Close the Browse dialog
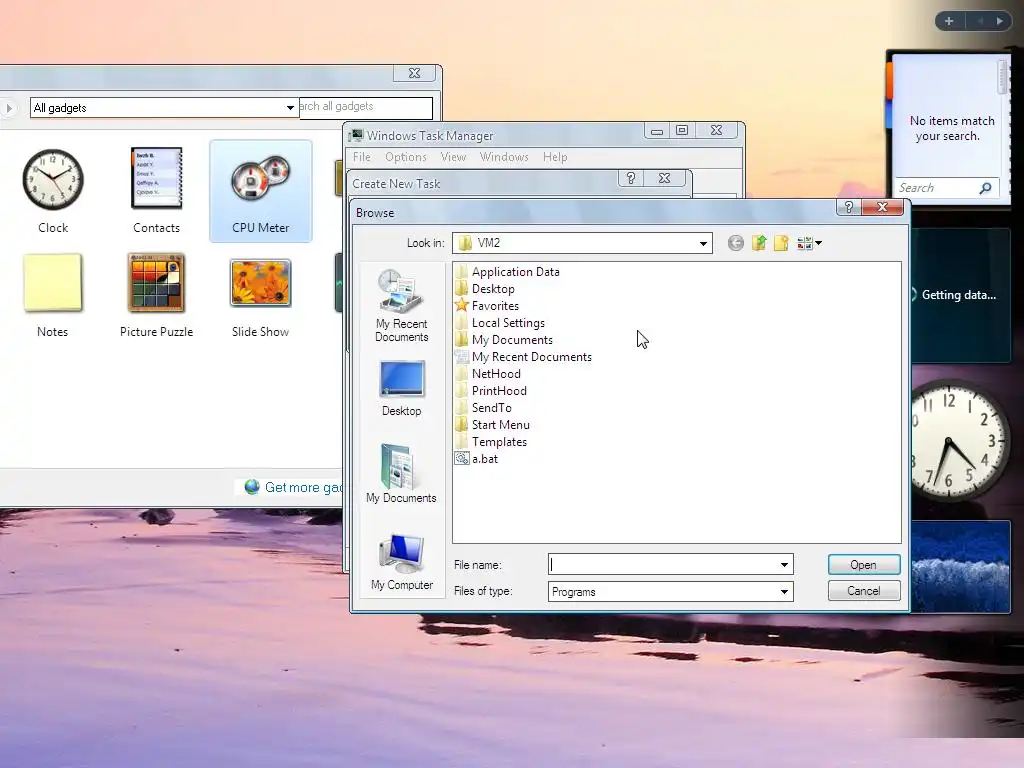 coord(882,207)
